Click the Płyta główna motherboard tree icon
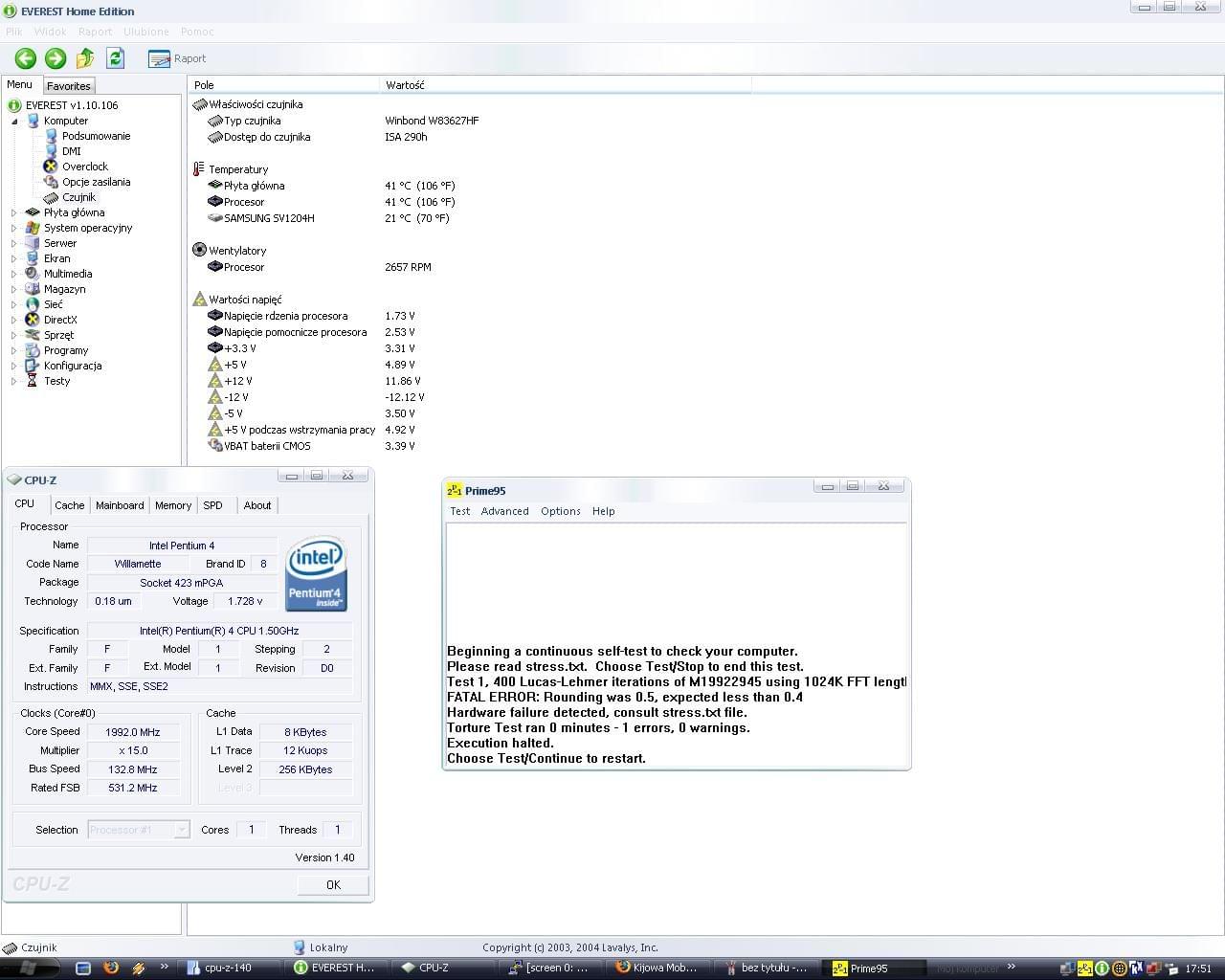 pos(33,212)
